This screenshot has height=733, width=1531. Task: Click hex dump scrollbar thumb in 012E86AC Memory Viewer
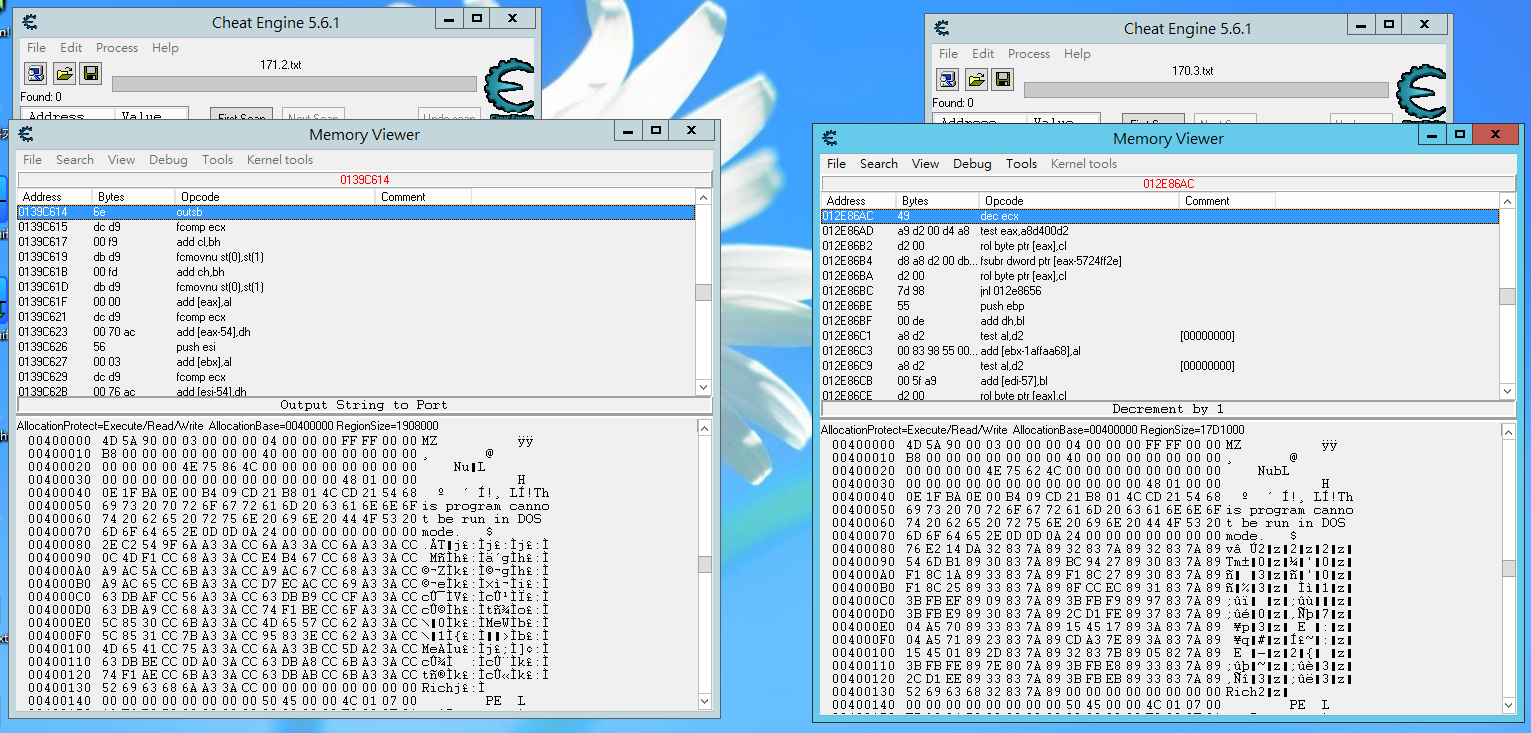[1507, 569]
